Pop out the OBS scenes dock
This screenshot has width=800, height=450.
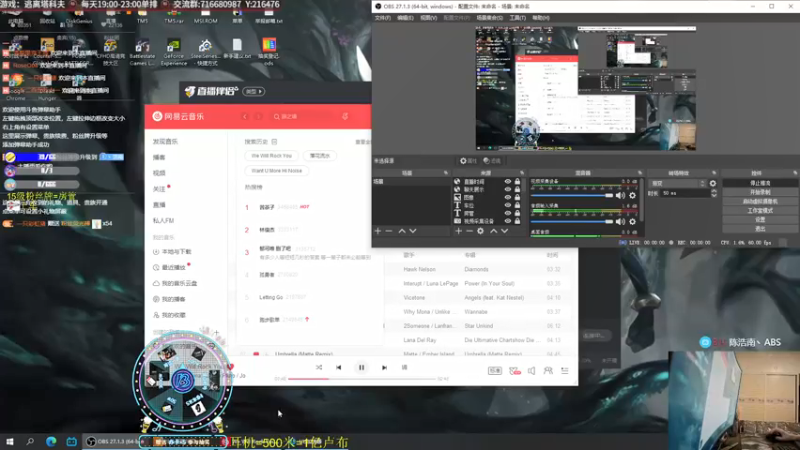click(x=445, y=173)
